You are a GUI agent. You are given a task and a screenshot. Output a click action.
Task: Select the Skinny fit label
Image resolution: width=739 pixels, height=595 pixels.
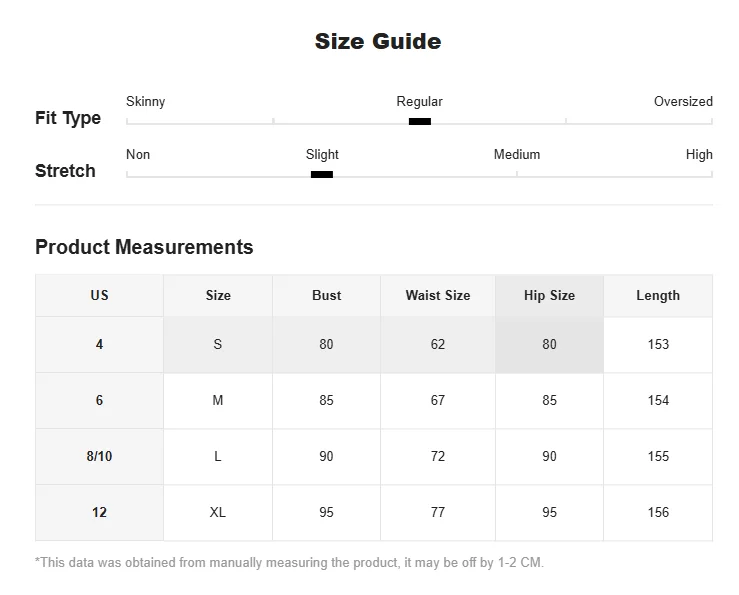[x=146, y=101]
